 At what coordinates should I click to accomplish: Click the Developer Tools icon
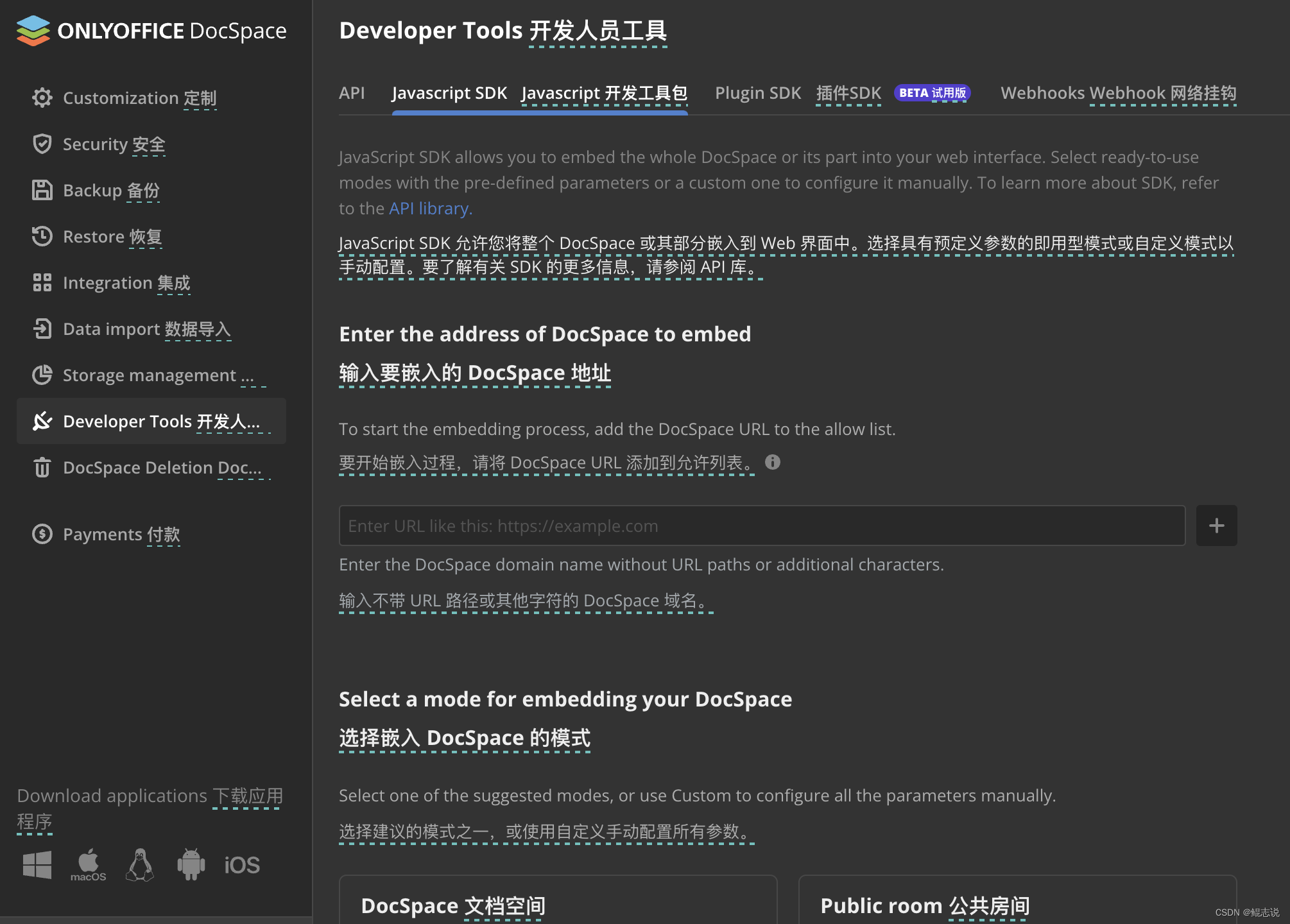coord(42,421)
